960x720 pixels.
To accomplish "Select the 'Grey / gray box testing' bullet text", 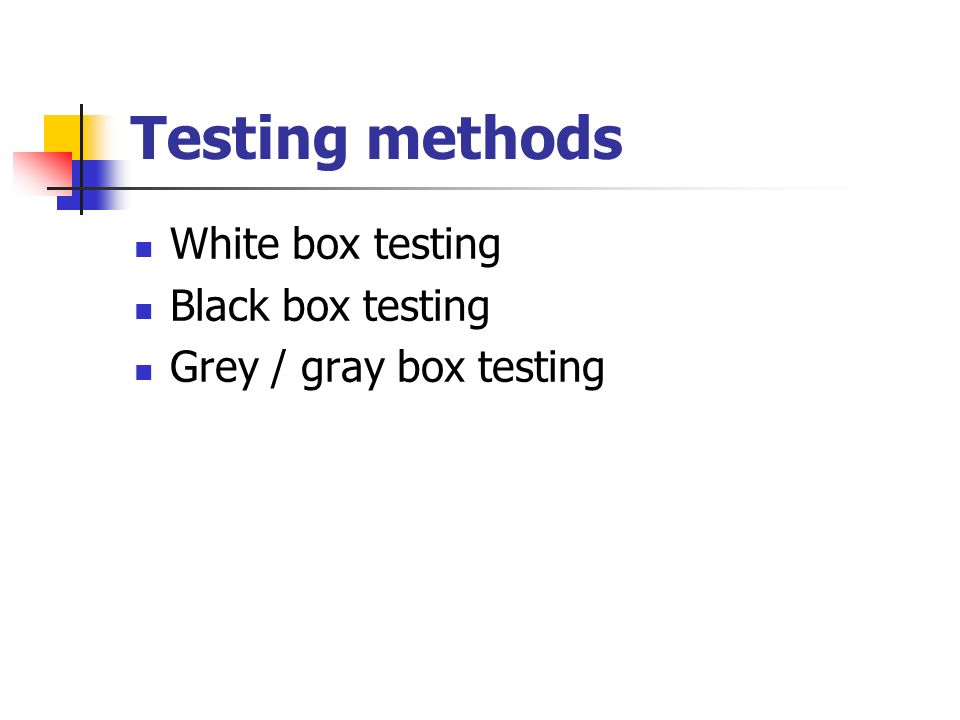I will 387,368.
